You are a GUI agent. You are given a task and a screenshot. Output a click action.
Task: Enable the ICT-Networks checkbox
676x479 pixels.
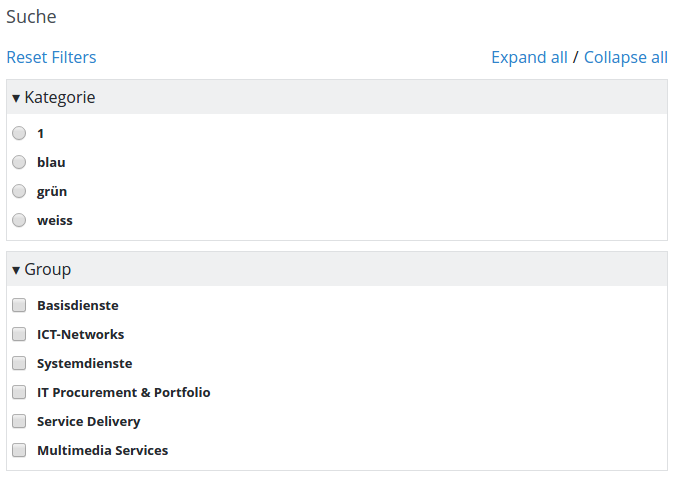click(x=19, y=334)
